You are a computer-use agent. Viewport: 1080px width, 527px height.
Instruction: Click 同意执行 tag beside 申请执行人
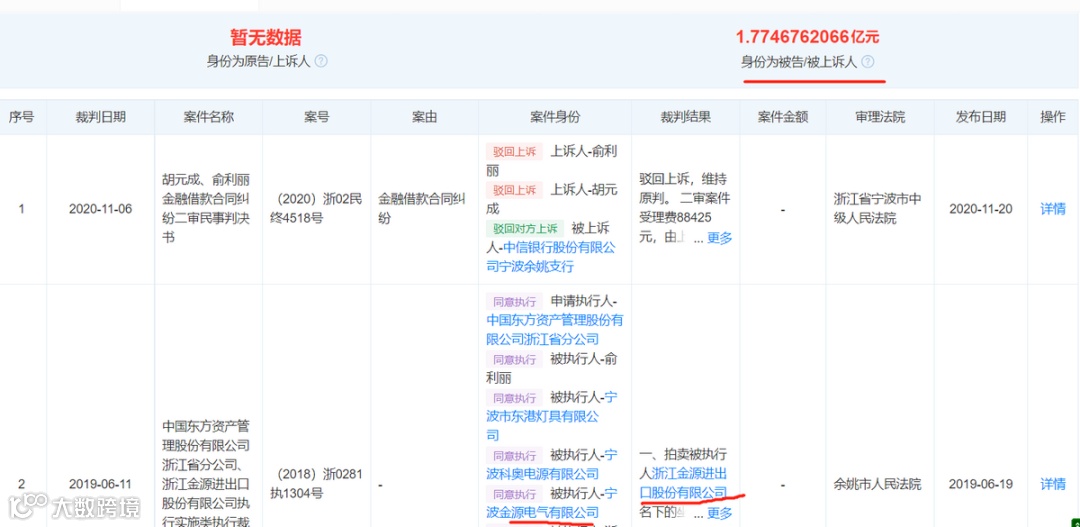(515, 301)
